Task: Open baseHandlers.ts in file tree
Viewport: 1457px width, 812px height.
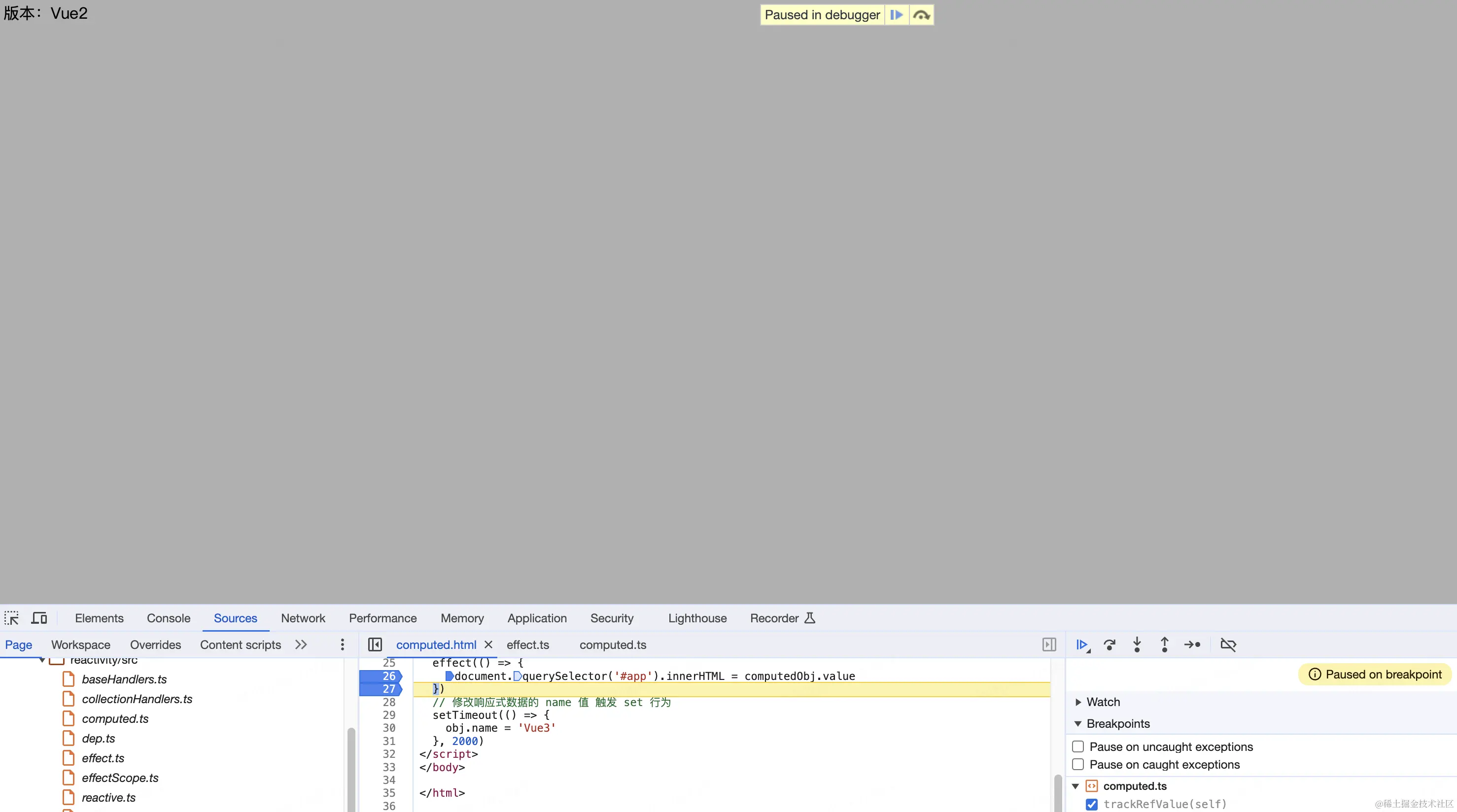Action: 124,679
